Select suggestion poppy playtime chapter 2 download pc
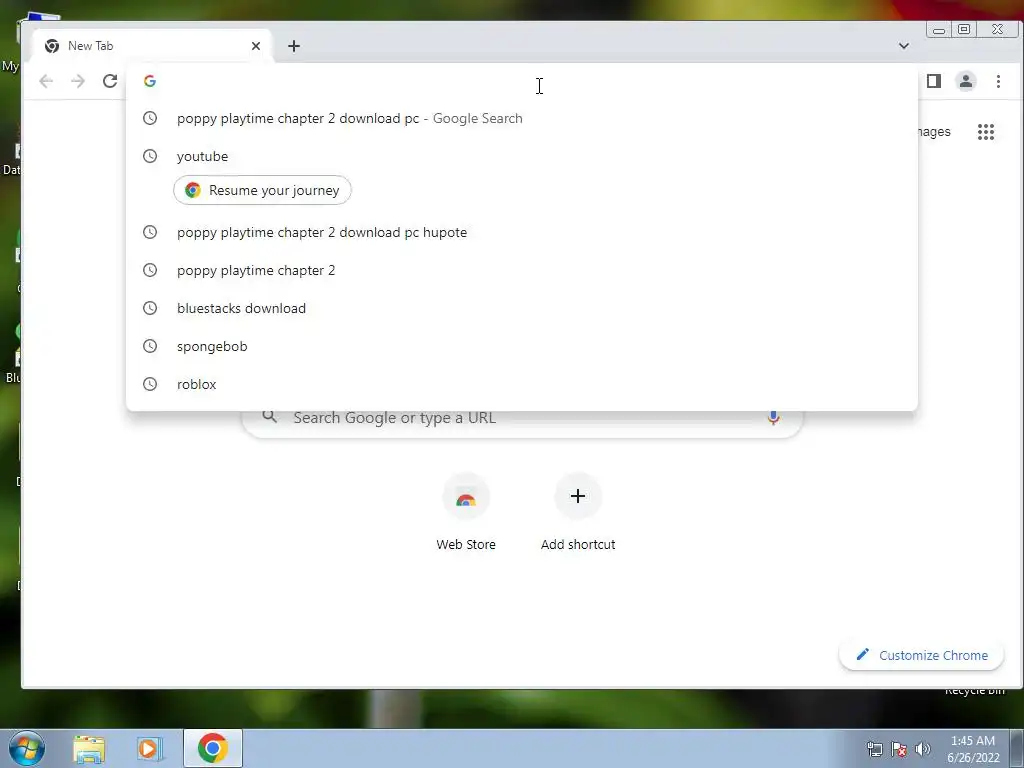The width and height of the screenshot is (1024, 768). (522, 118)
